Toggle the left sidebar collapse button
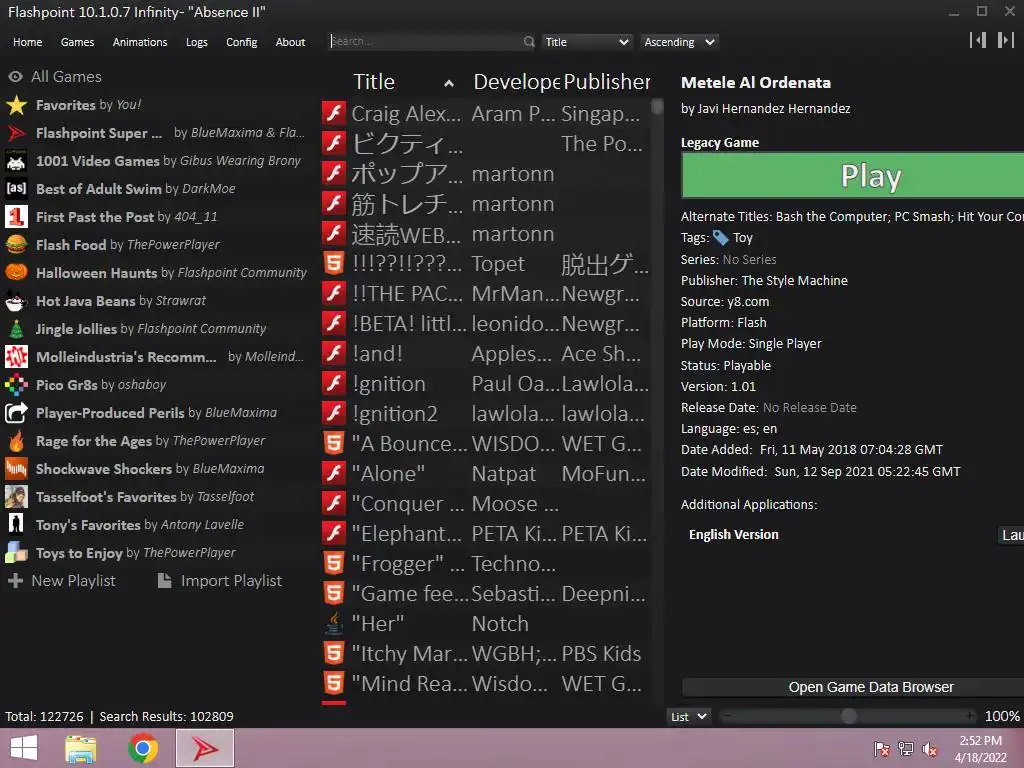This screenshot has height=768, width=1024. click(x=978, y=40)
